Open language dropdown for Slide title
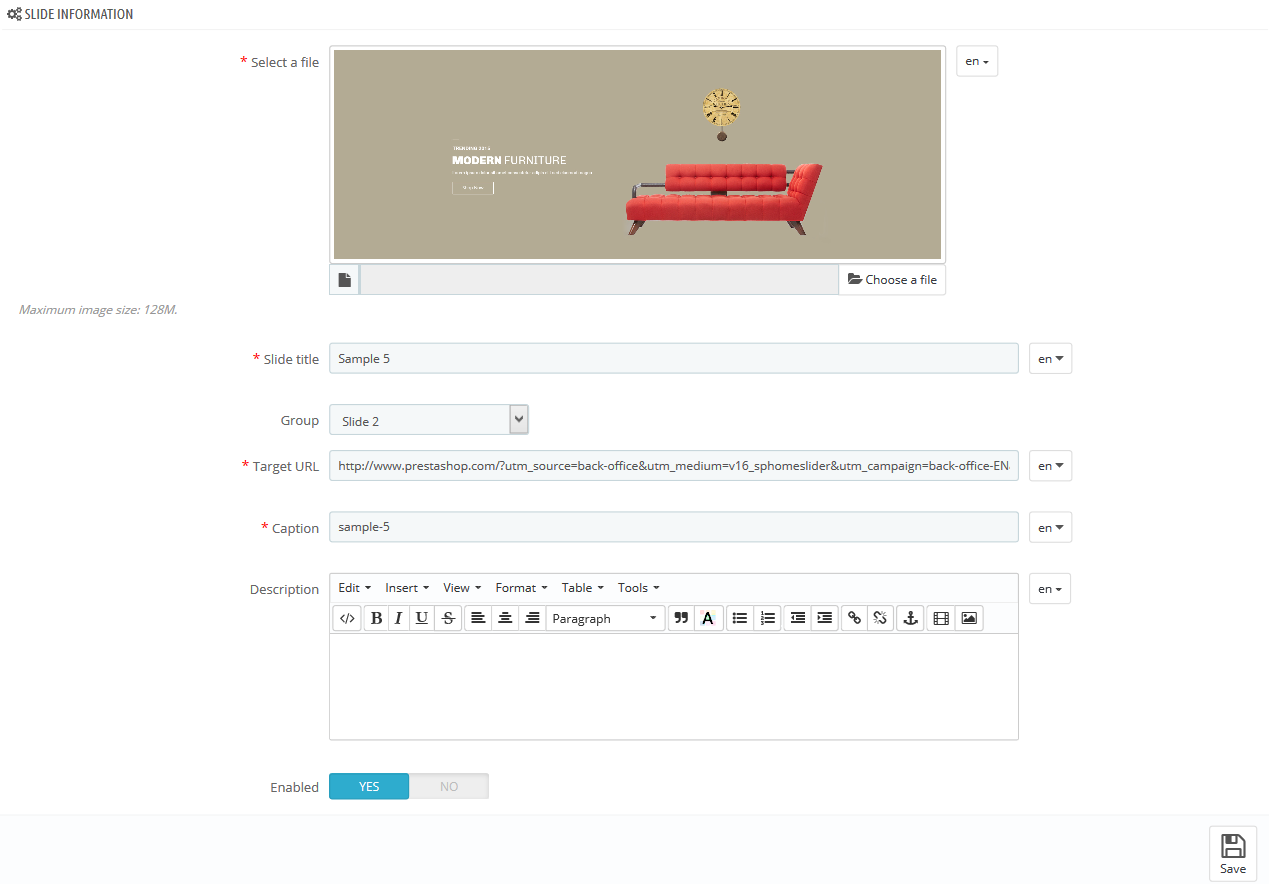The image size is (1269, 884). (x=1050, y=358)
